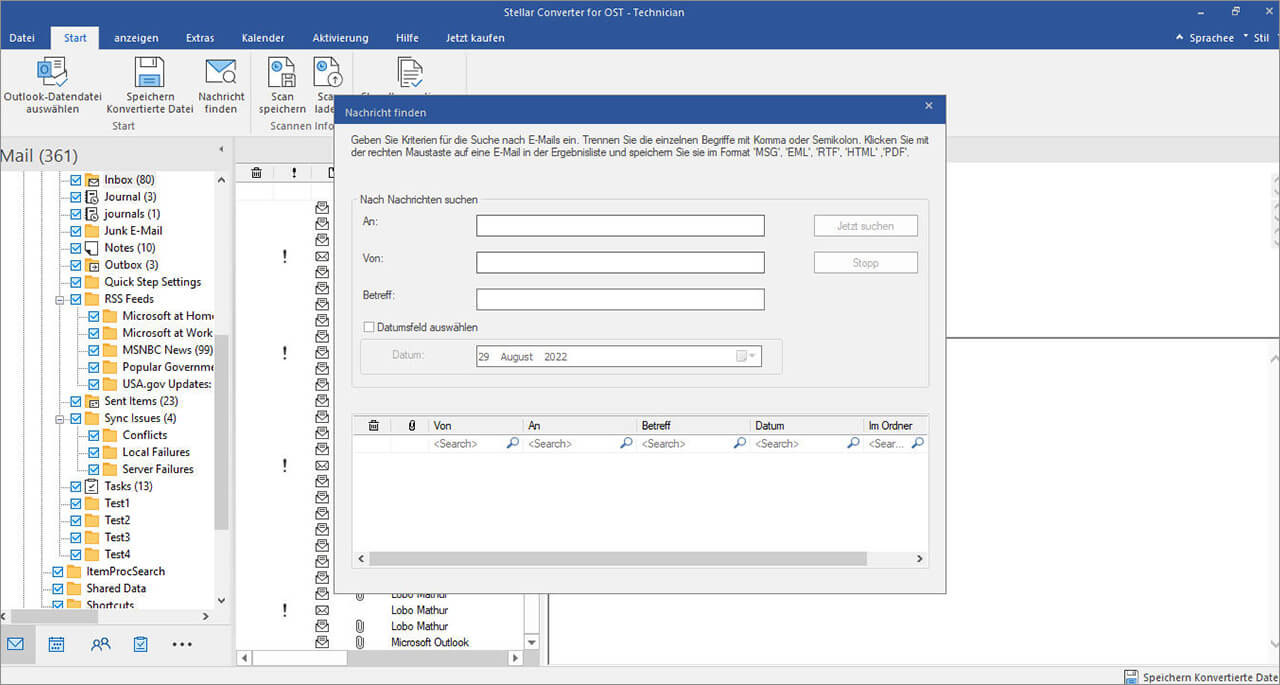1280x685 pixels.
Task: Click the trash column header in the results grid
Action: tap(373, 425)
